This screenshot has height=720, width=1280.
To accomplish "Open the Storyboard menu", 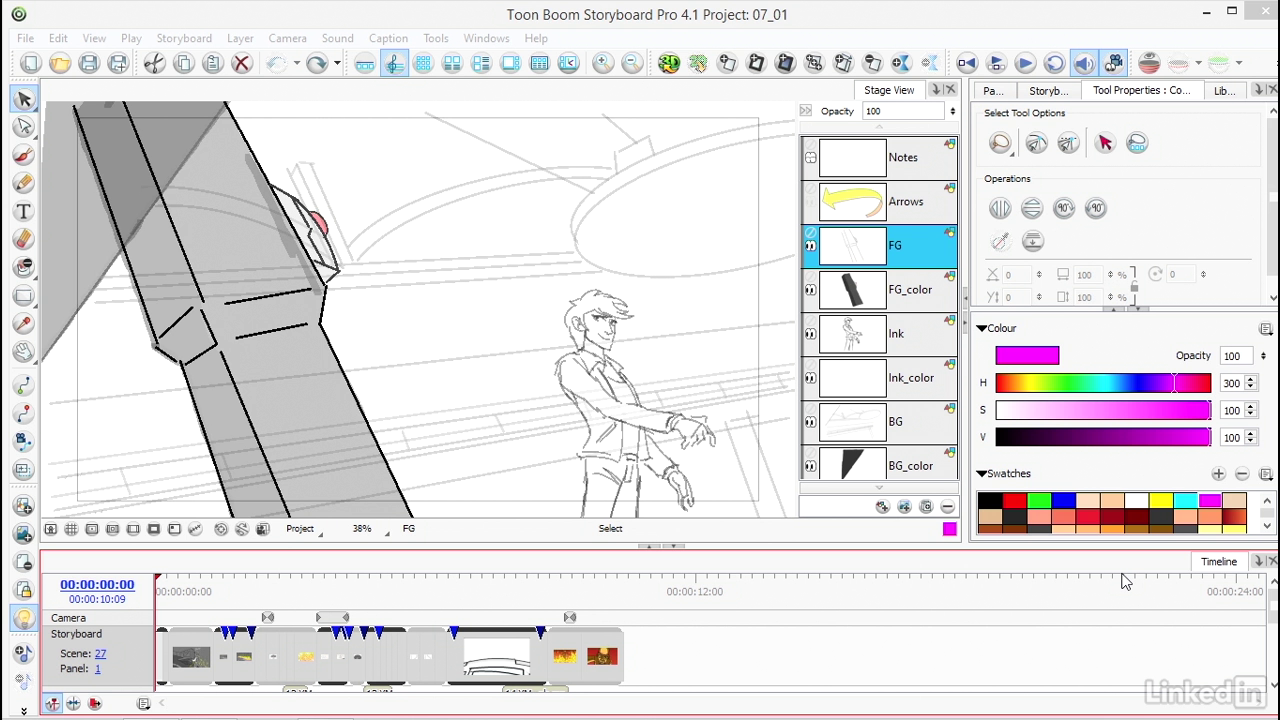I will coord(184,38).
